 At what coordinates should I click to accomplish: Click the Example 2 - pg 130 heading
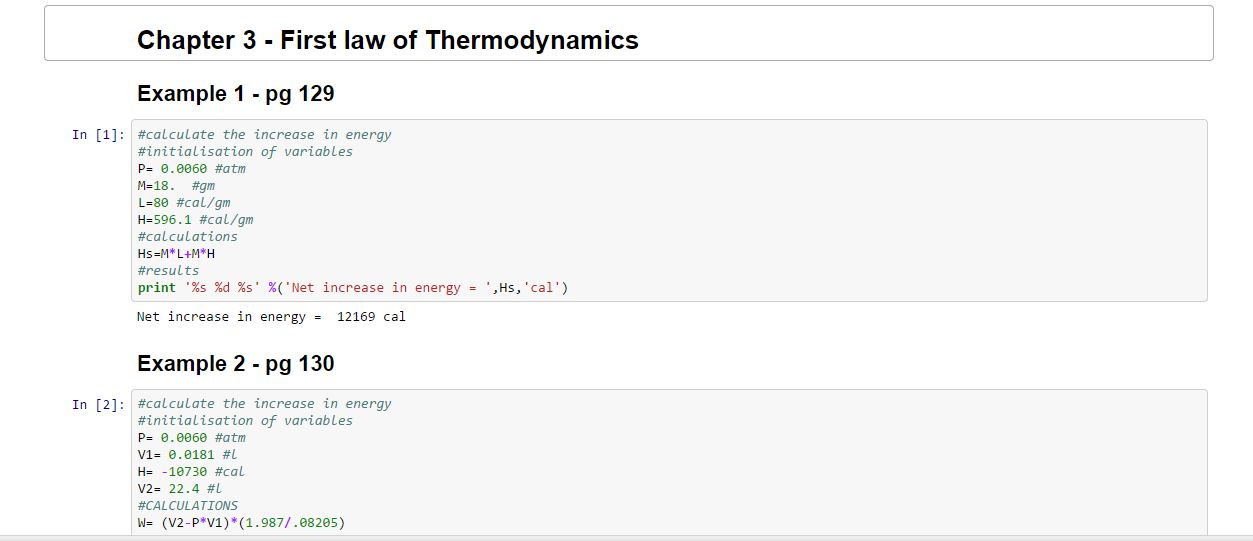(x=235, y=364)
